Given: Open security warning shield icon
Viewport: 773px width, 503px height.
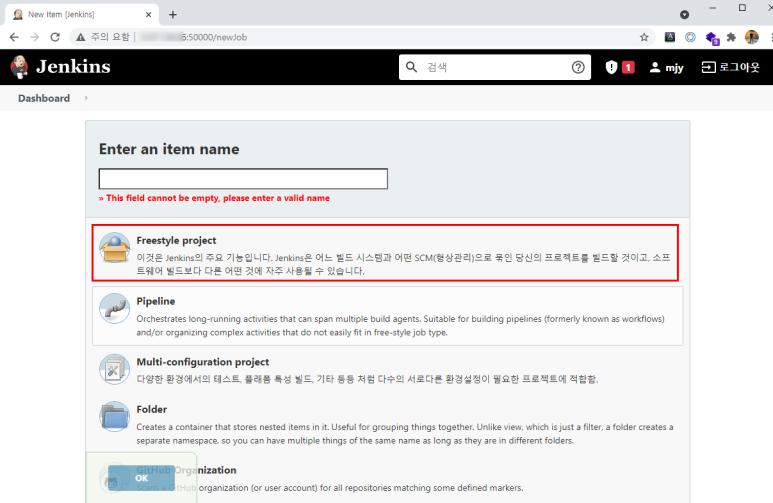Looking at the screenshot, I should [x=611, y=67].
